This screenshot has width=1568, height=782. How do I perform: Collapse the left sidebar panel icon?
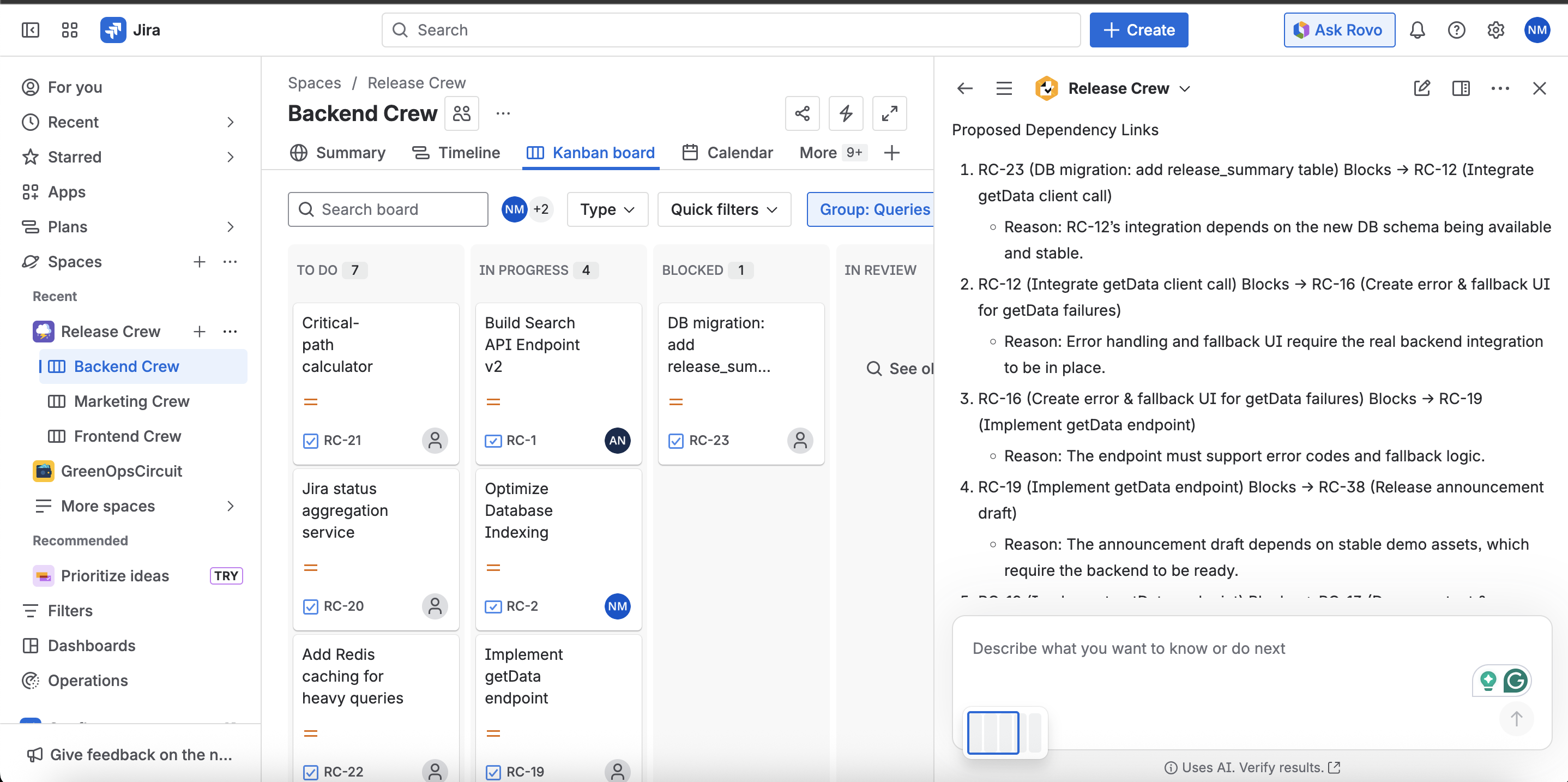(30, 30)
